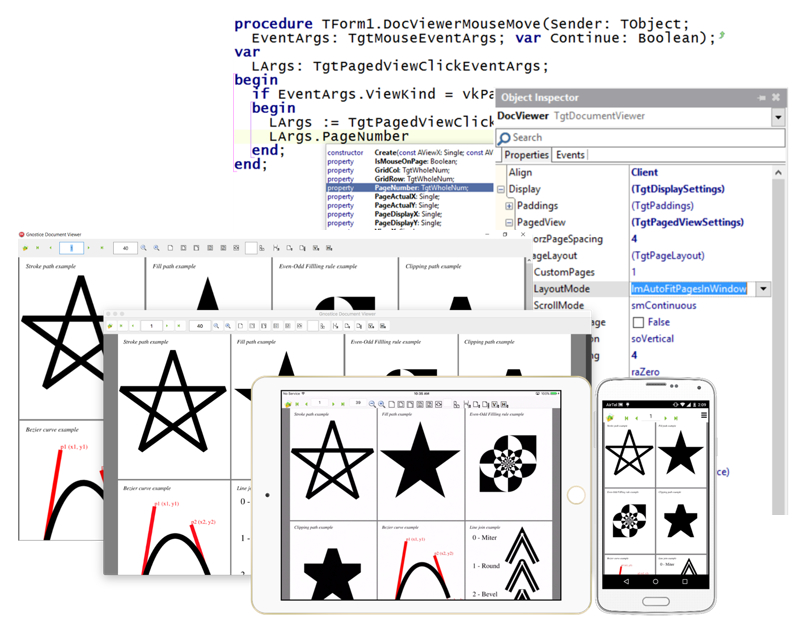Open a file in the Windows viewer toolbar
This screenshot has height=640, width=800.
[x=25, y=248]
